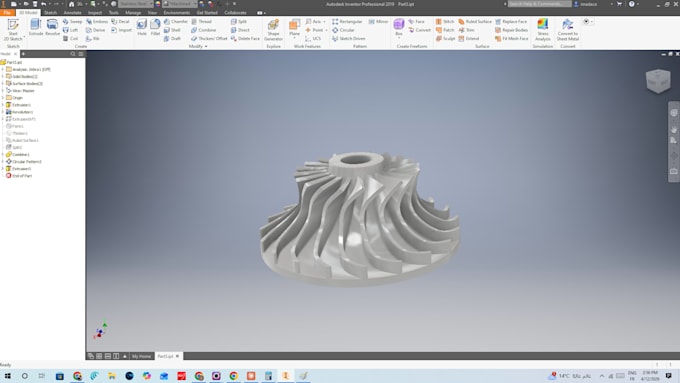Open the Modify panel dropdown
Screen dimensions: 680x383
coord(198,46)
